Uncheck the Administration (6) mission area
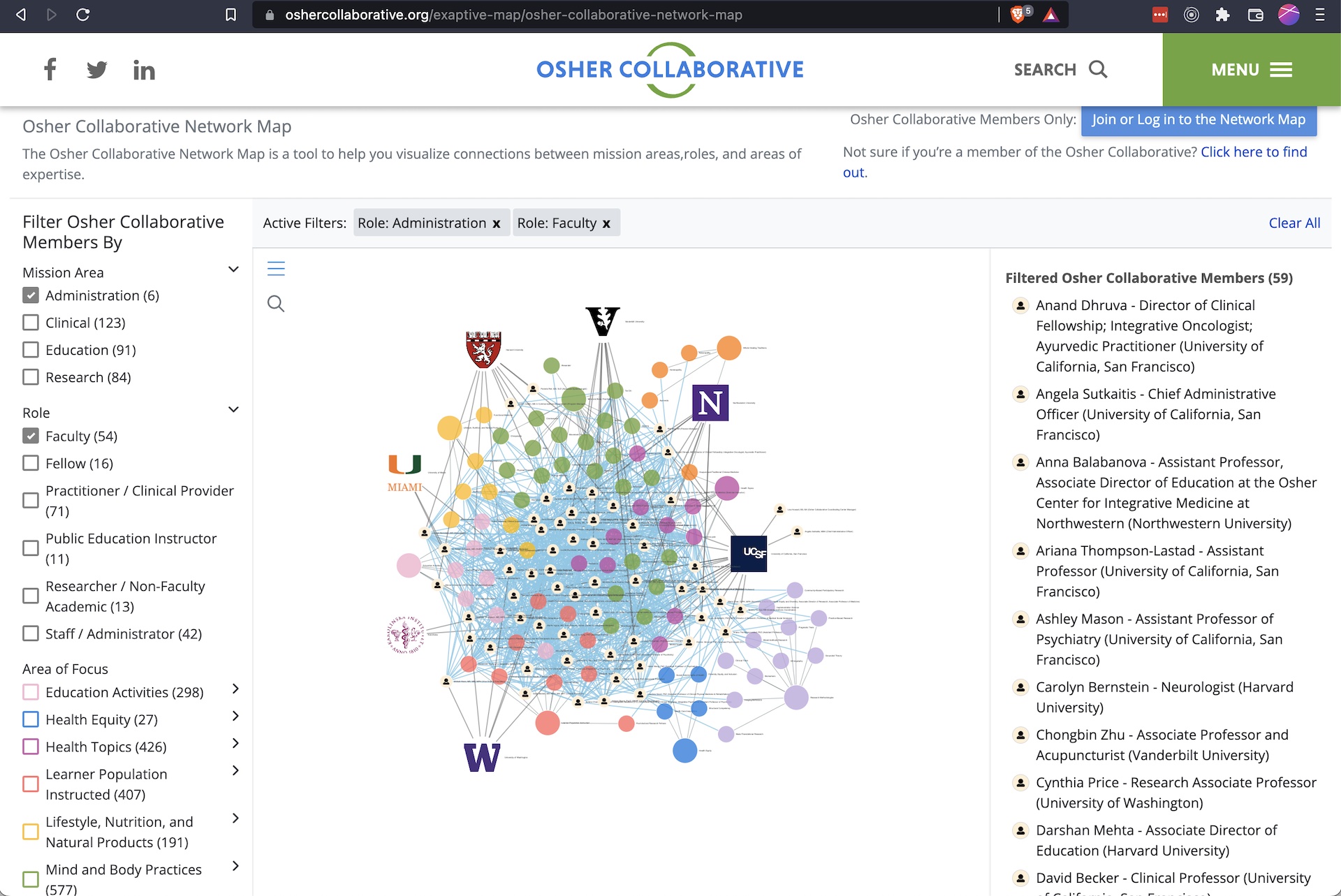The height and width of the screenshot is (896, 1341). [31, 295]
